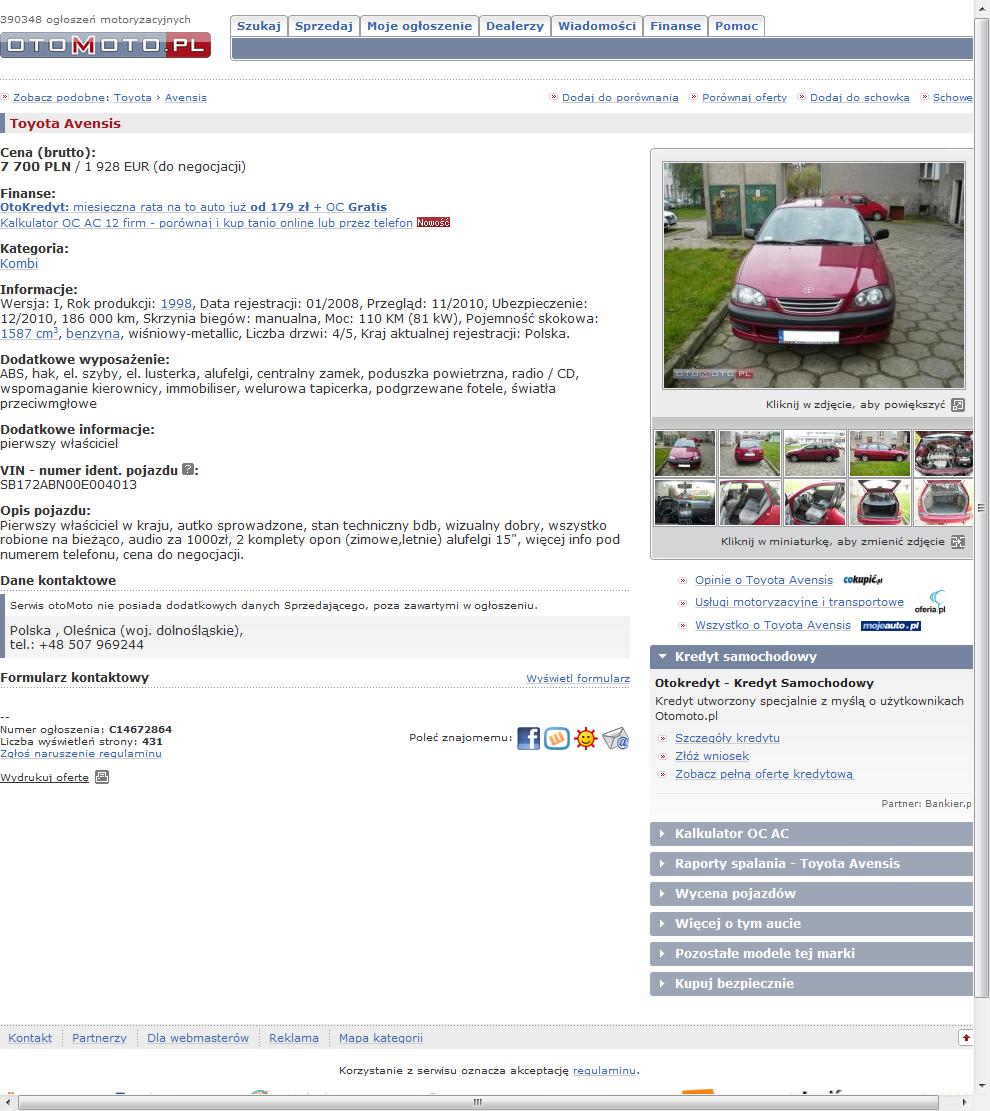This screenshot has width=990, height=1111.
Task: Select the side-view-on-grass thumbnail
Action: pos(879,453)
